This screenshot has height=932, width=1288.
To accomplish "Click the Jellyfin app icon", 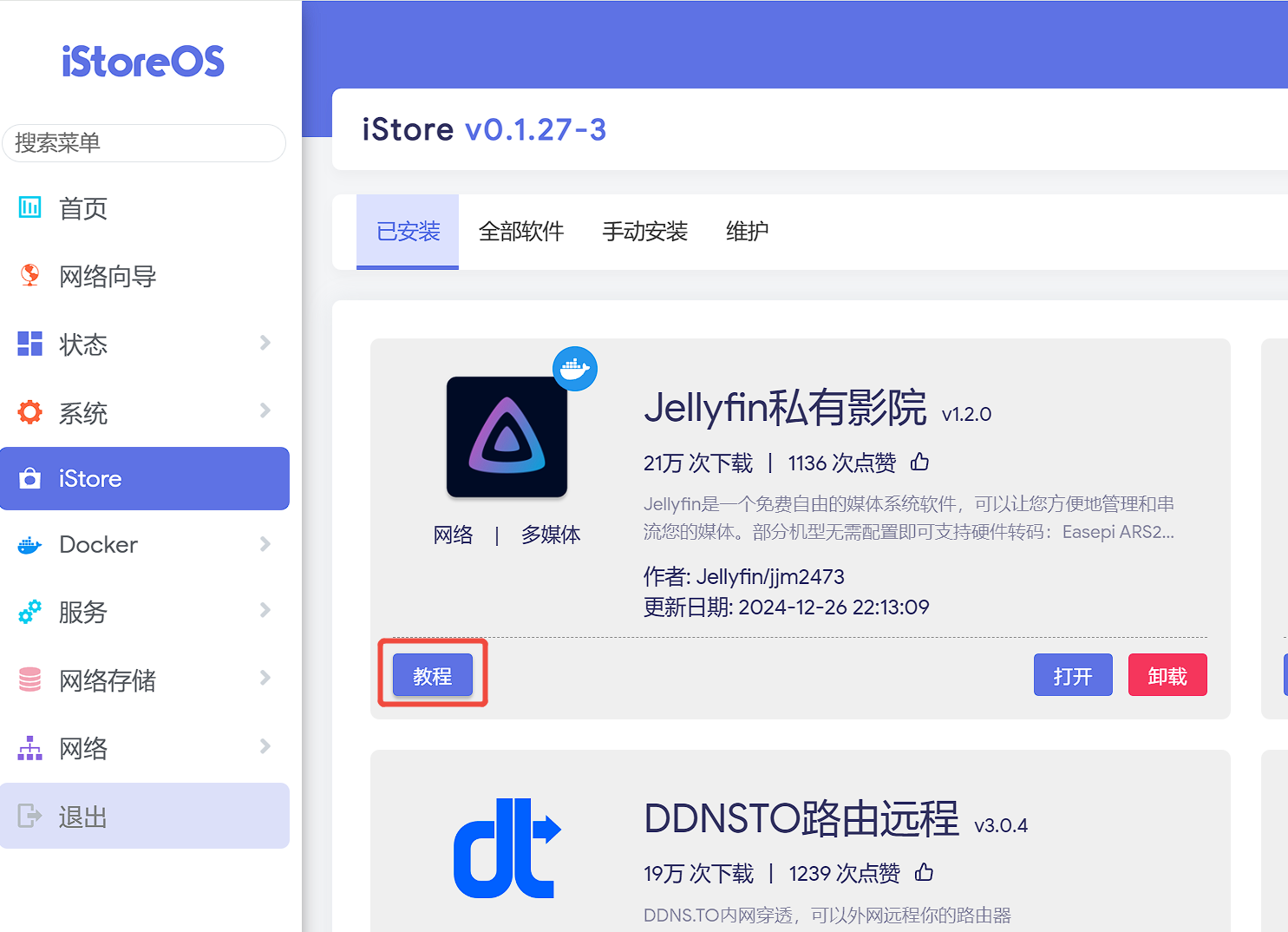I will pyautogui.click(x=507, y=436).
